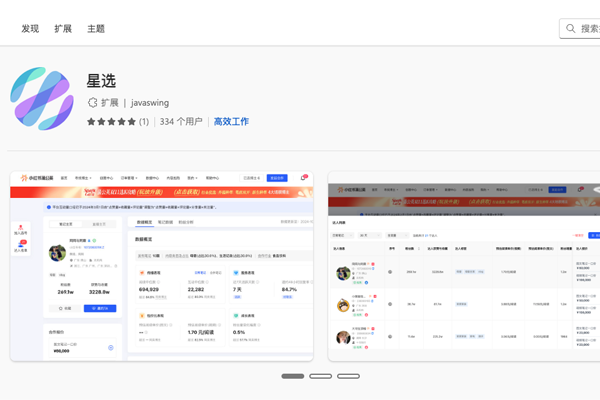This screenshot has width=600, height=400.
Task: Open the 扩展 tab
Action: 63,29
